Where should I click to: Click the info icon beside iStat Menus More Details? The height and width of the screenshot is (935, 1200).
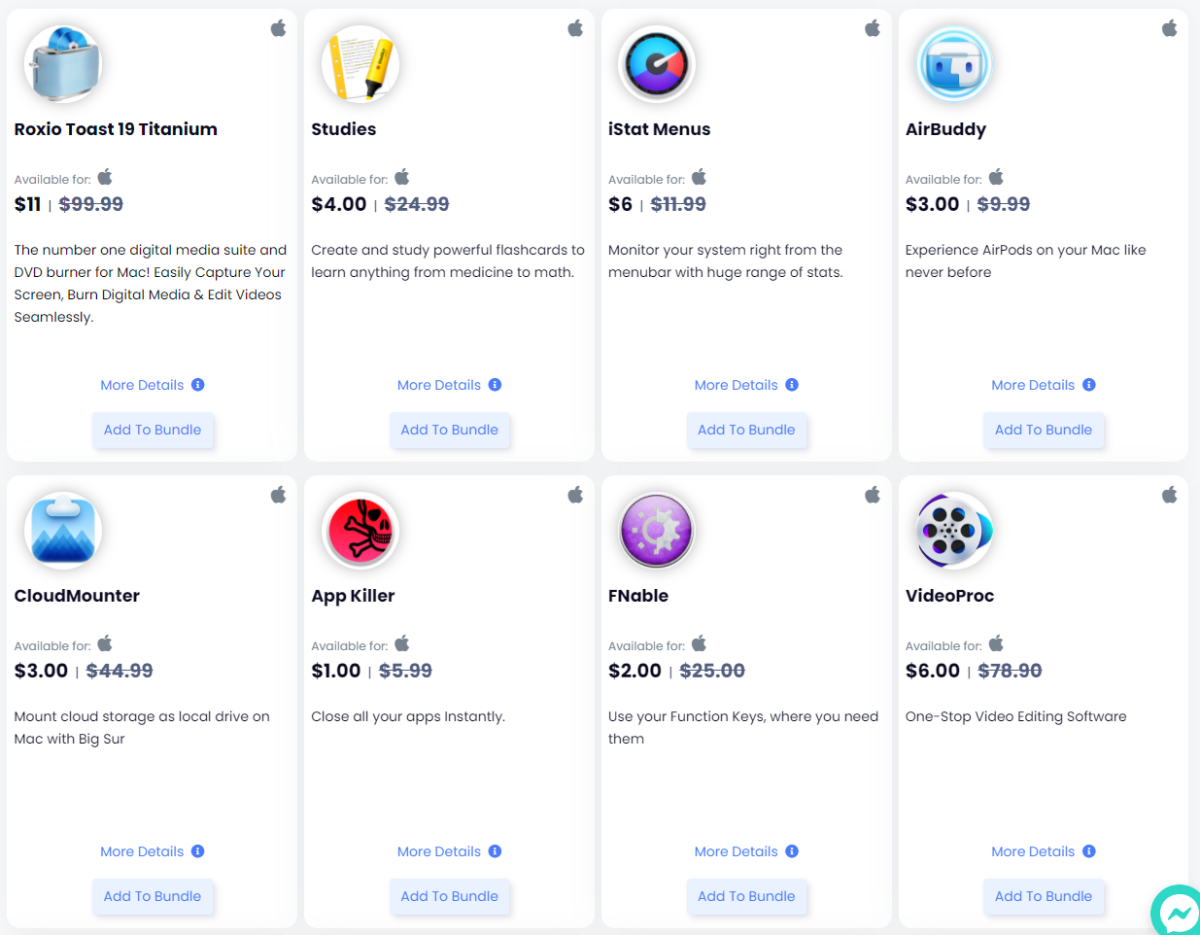(x=792, y=385)
